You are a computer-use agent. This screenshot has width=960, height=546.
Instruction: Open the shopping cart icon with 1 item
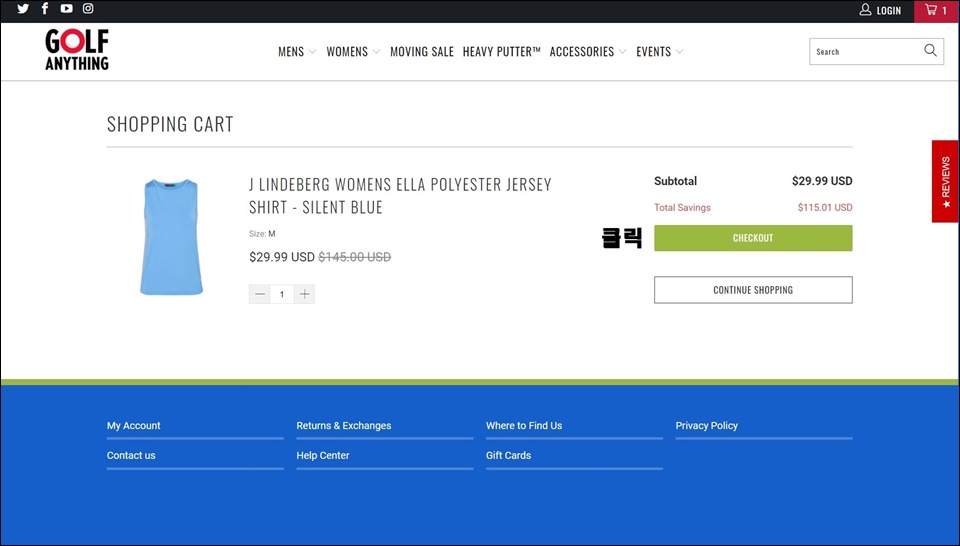click(x=936, y=10)
